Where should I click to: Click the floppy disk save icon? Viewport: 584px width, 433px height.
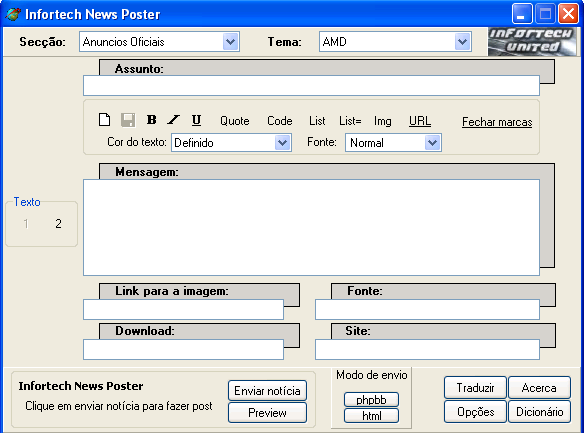point(128,120)
